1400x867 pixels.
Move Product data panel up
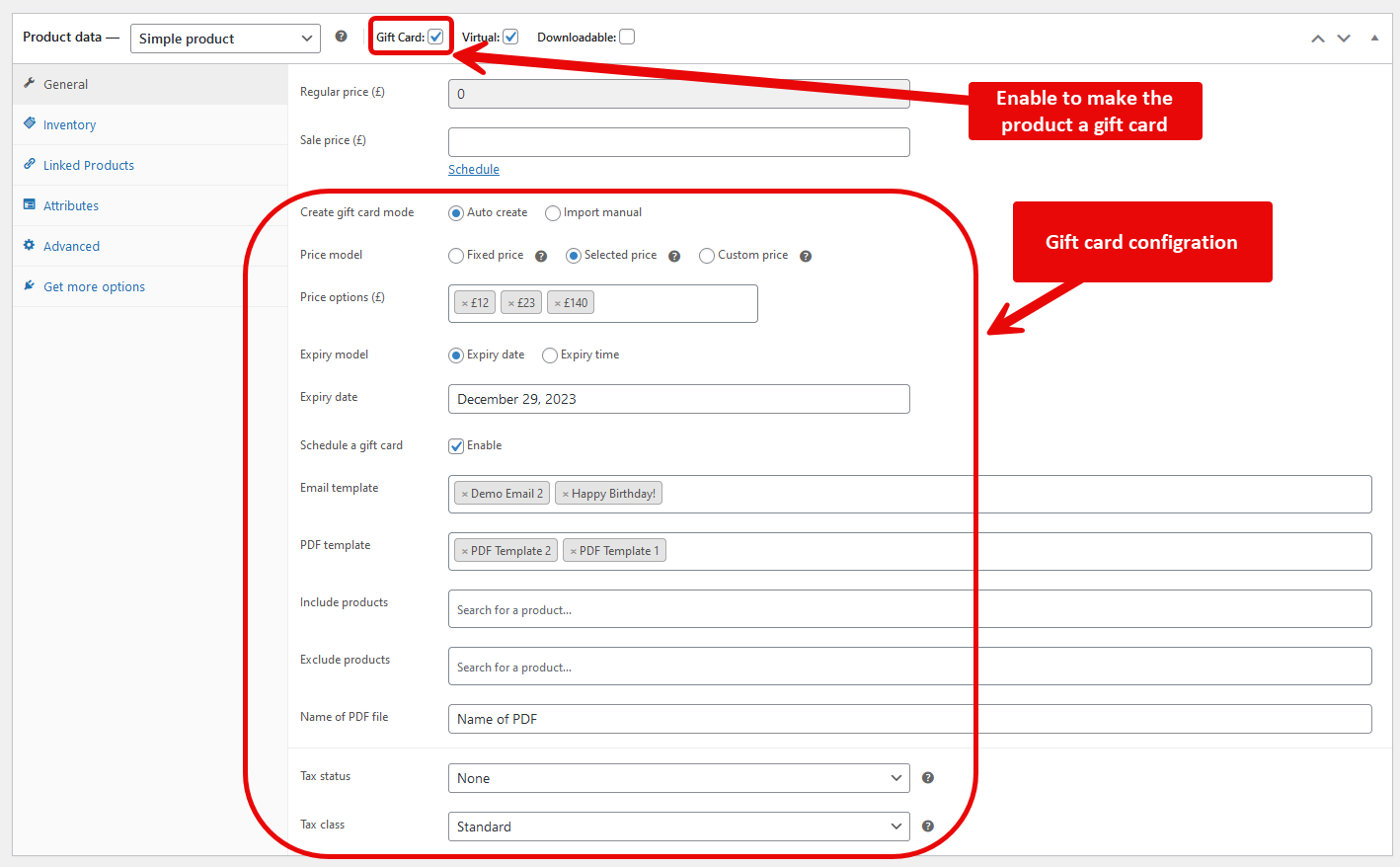pyautogui.click(x=1318, y=39)
